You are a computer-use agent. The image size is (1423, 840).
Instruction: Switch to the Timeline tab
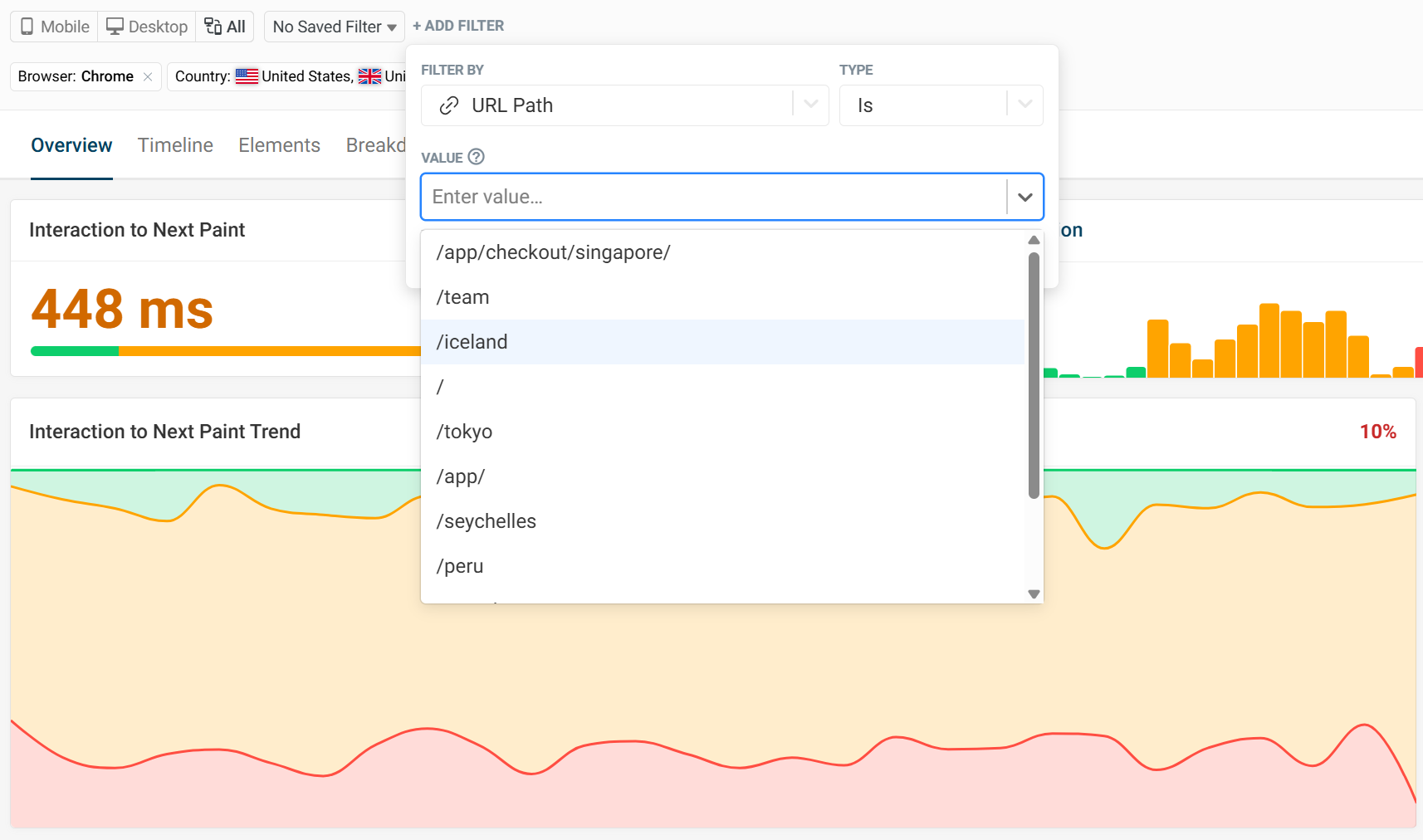pyautogui.click(x=175, y=145)
